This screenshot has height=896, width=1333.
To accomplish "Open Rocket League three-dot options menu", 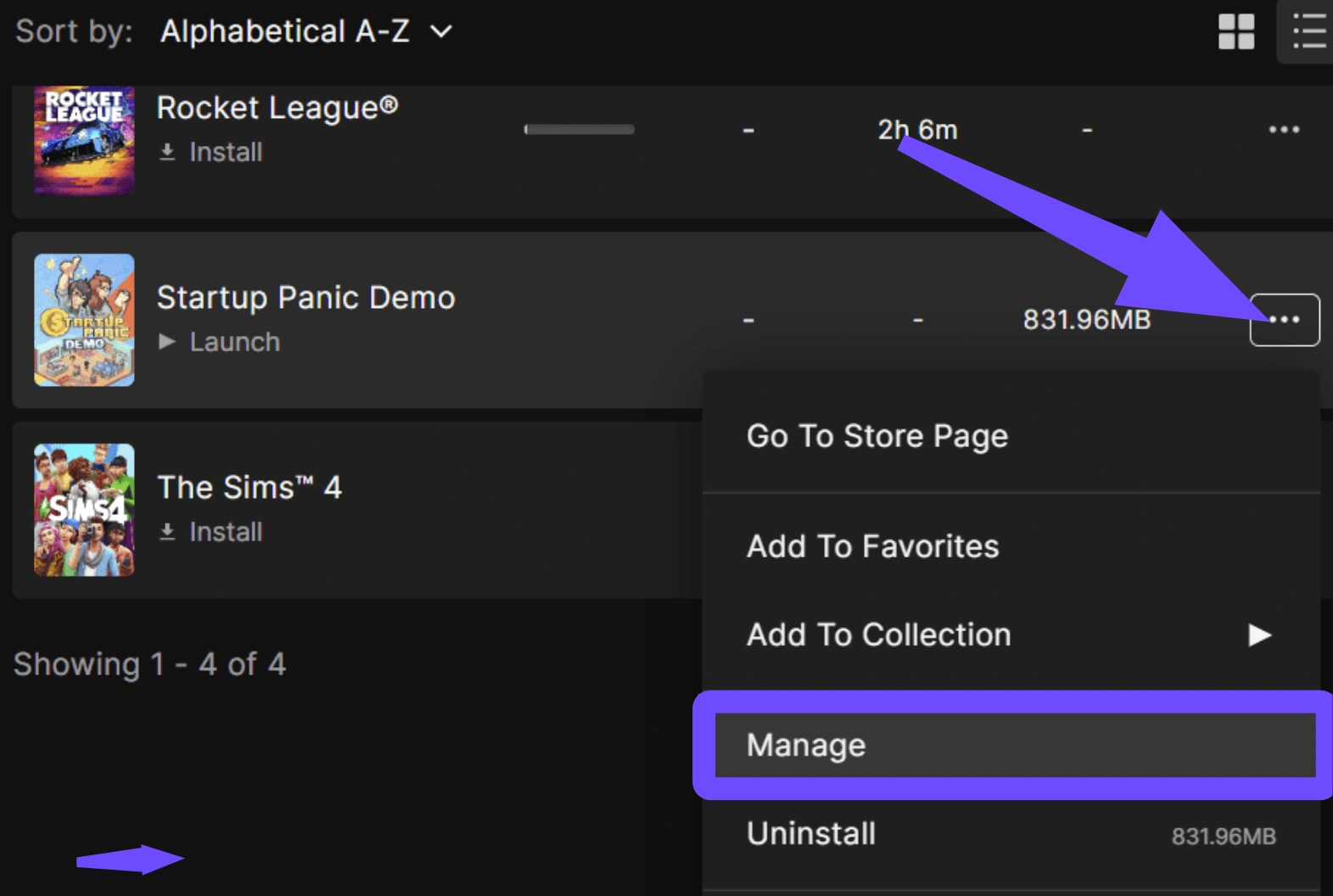I will point(1283,130).
